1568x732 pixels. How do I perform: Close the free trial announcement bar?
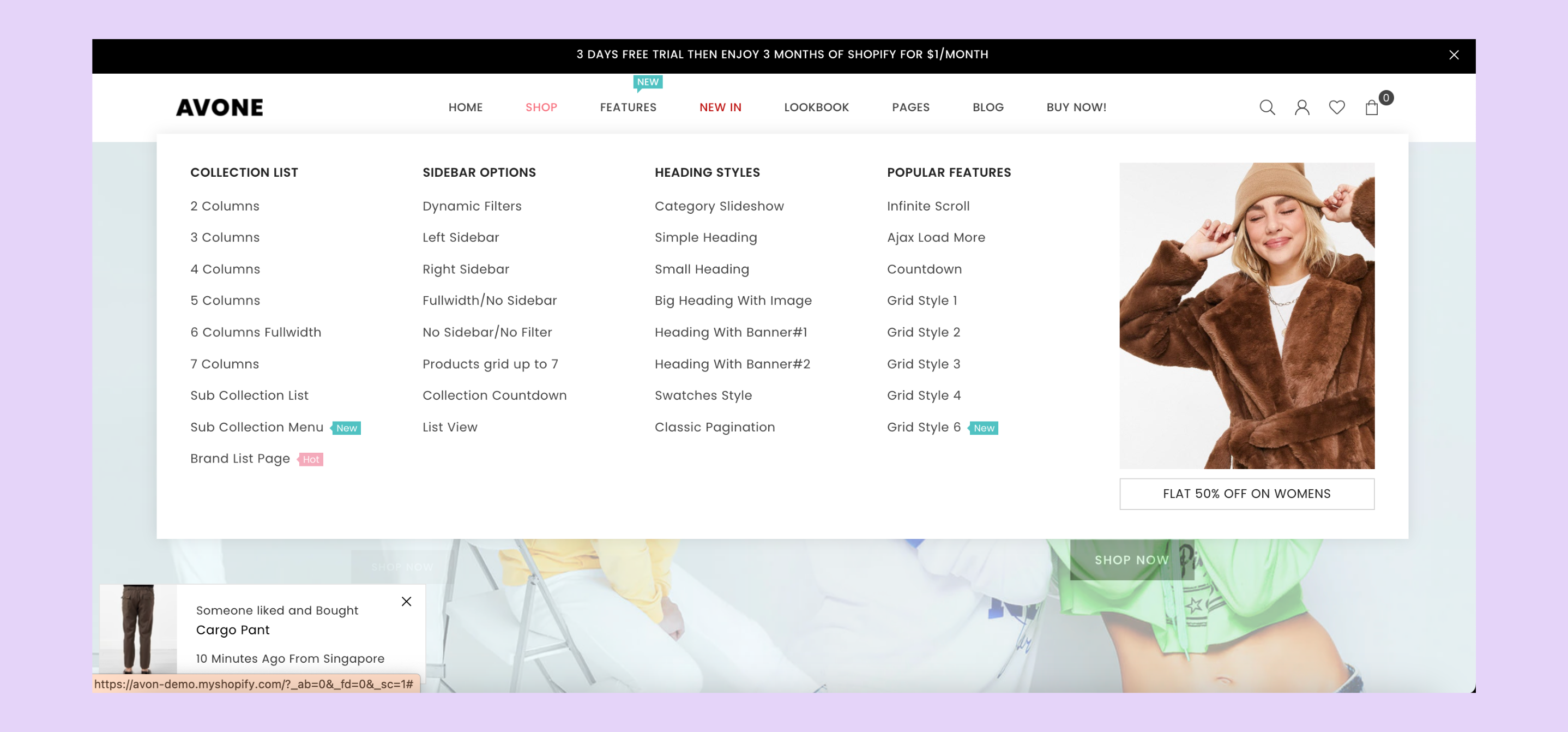[x=1454, y=56]
